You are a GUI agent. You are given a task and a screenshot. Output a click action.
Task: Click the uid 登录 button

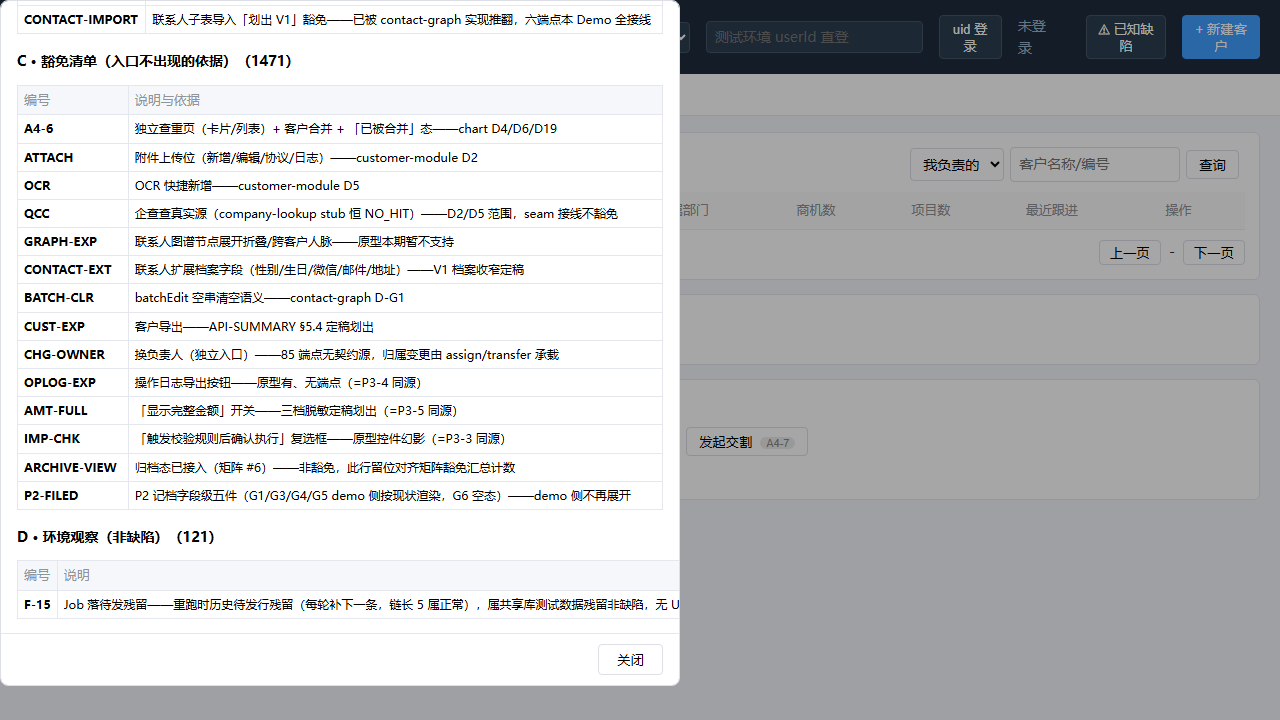pos(970,37)
